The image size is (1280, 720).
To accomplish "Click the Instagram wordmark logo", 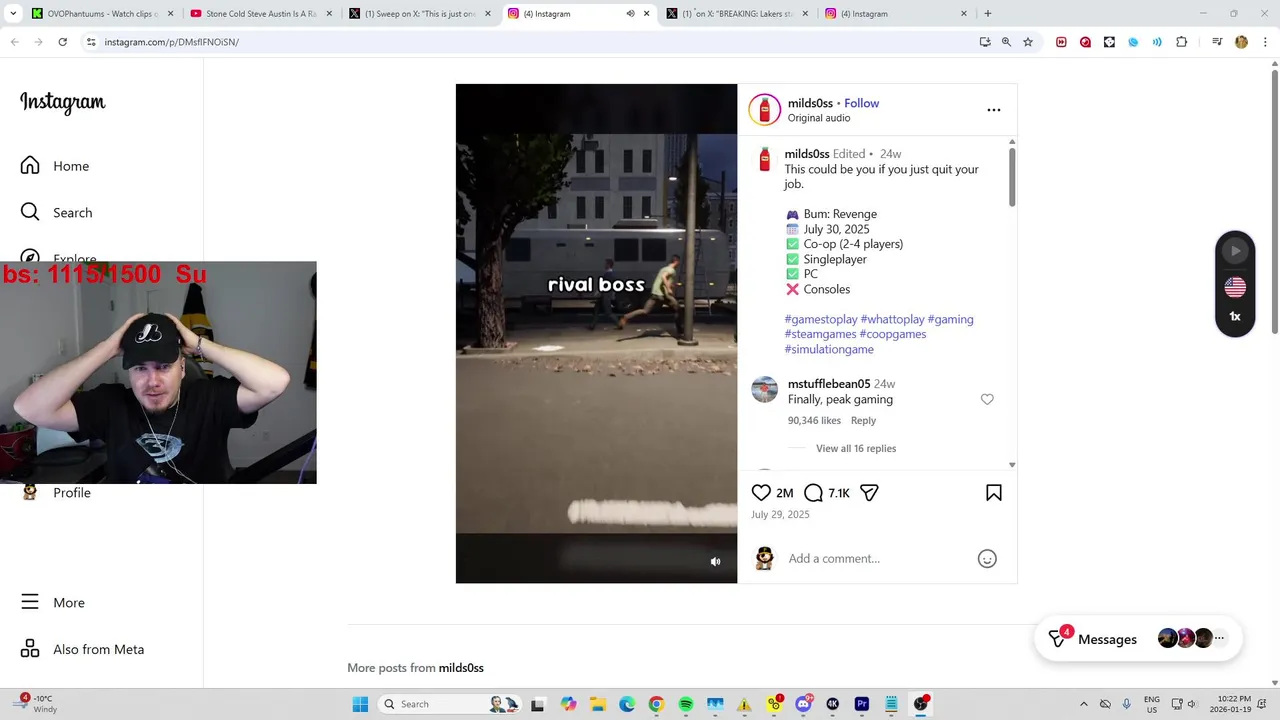I will (62, 102).
